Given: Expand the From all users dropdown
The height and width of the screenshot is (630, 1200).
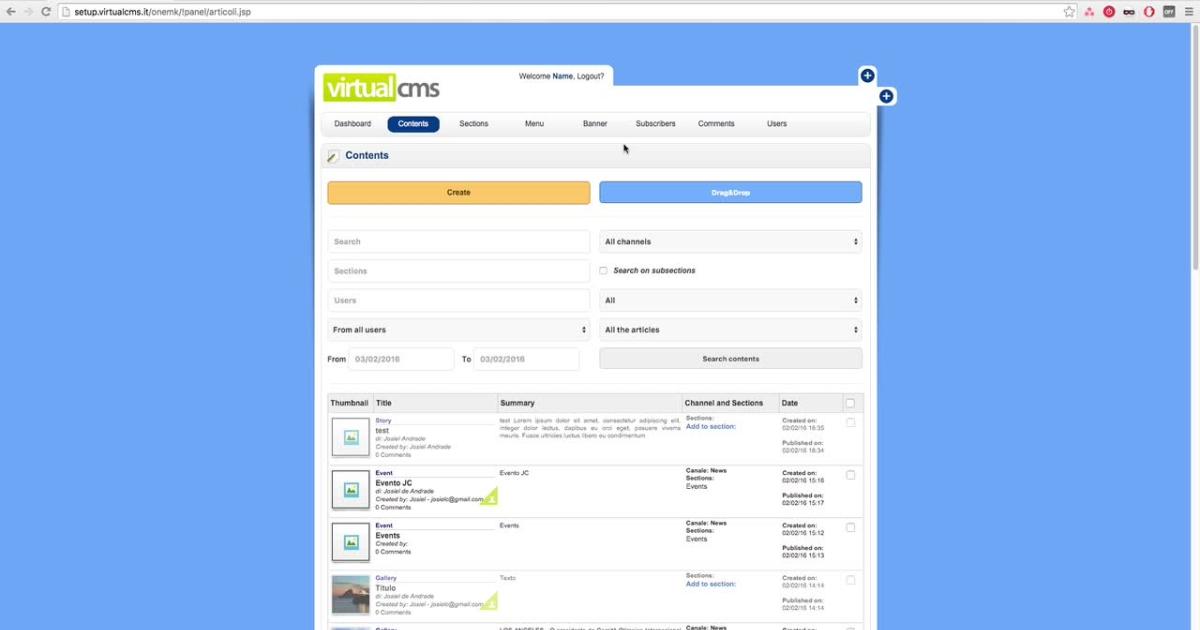Looking at the screenshot, I should point(458,330).
